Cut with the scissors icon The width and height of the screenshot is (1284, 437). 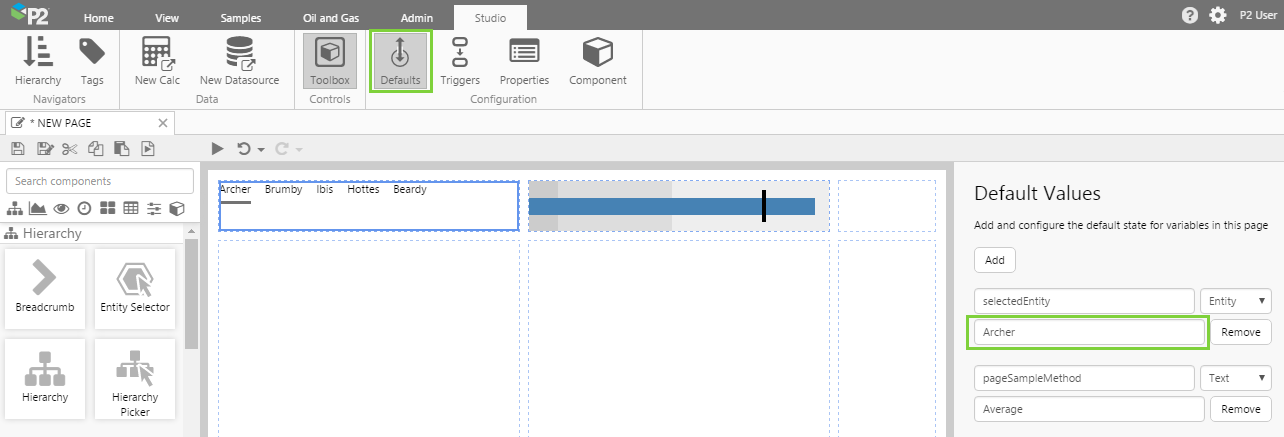69,149
